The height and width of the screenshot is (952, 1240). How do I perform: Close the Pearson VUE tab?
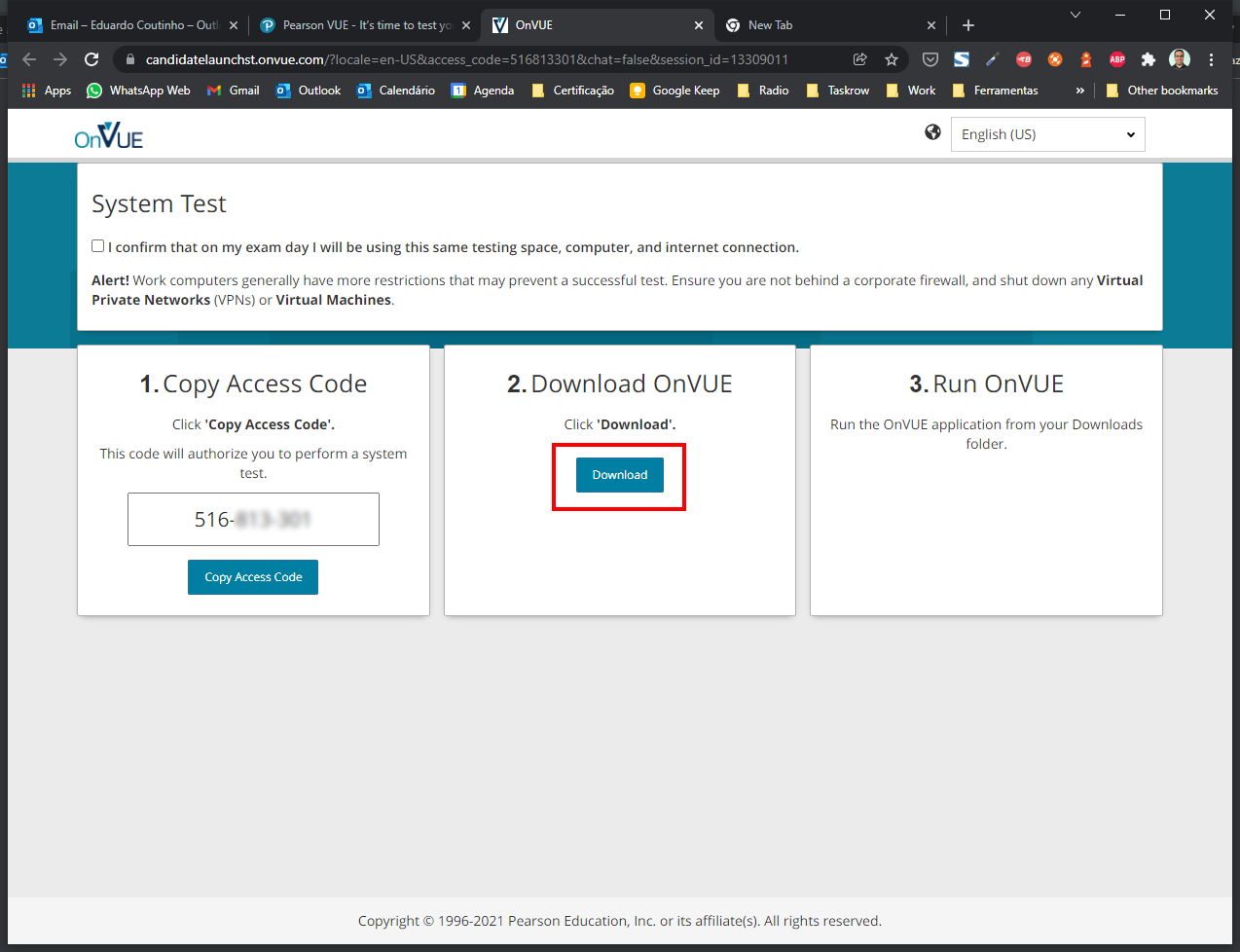(466, 25)
